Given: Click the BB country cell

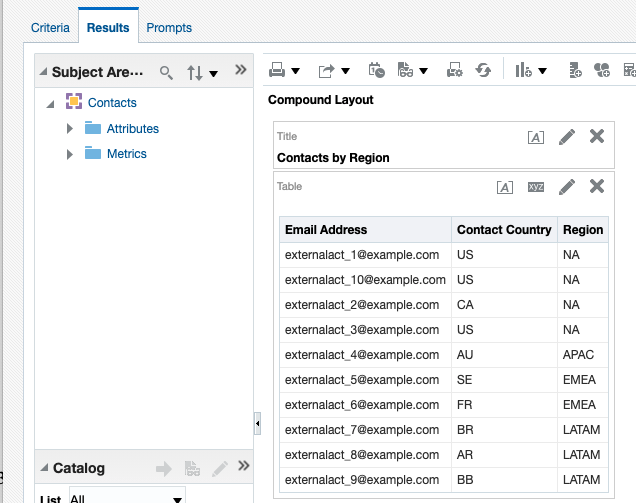Looking at the screenshot, I should pos(505,480).
